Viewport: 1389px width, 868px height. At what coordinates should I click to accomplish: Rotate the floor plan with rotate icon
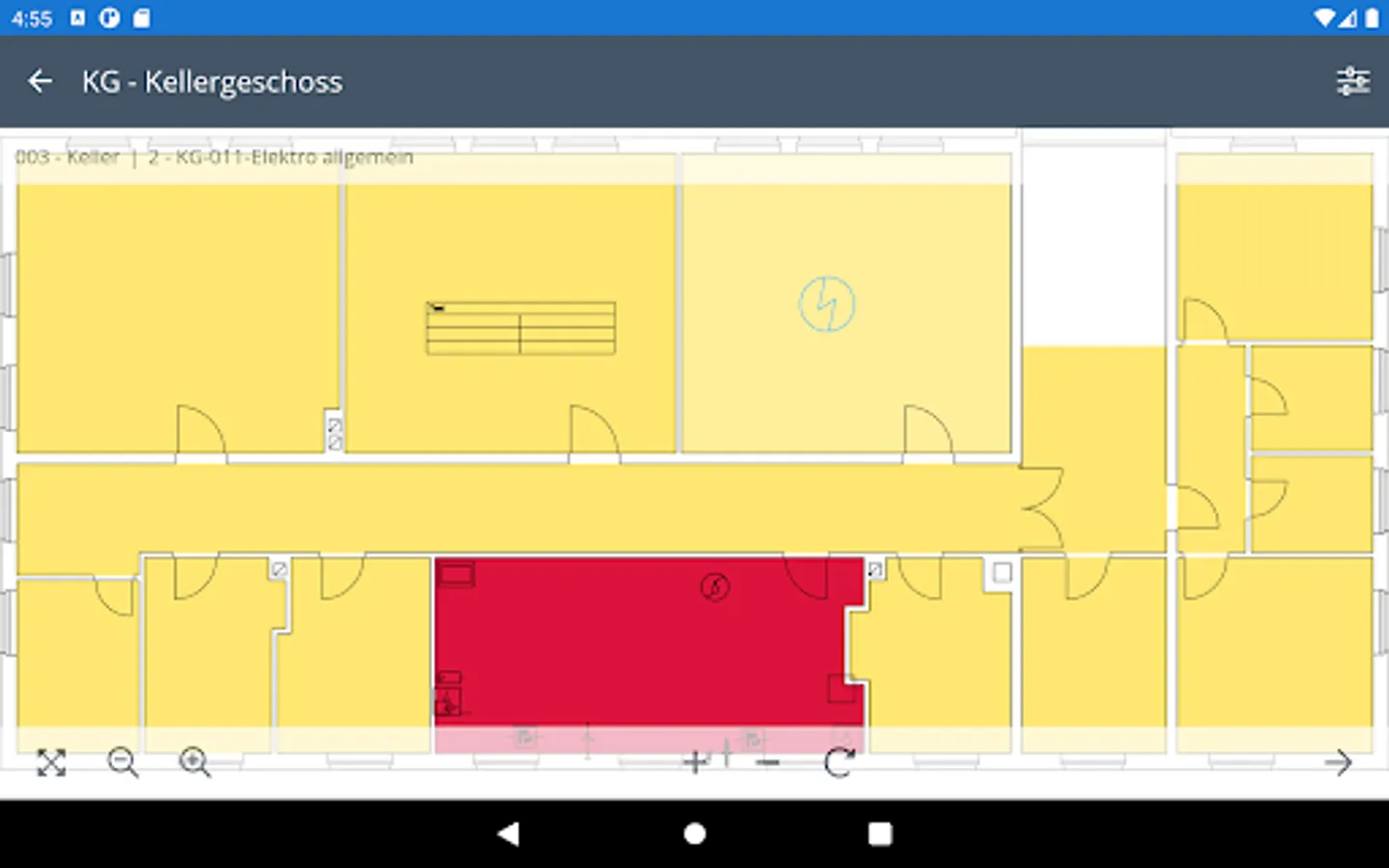tap(839, 763)
